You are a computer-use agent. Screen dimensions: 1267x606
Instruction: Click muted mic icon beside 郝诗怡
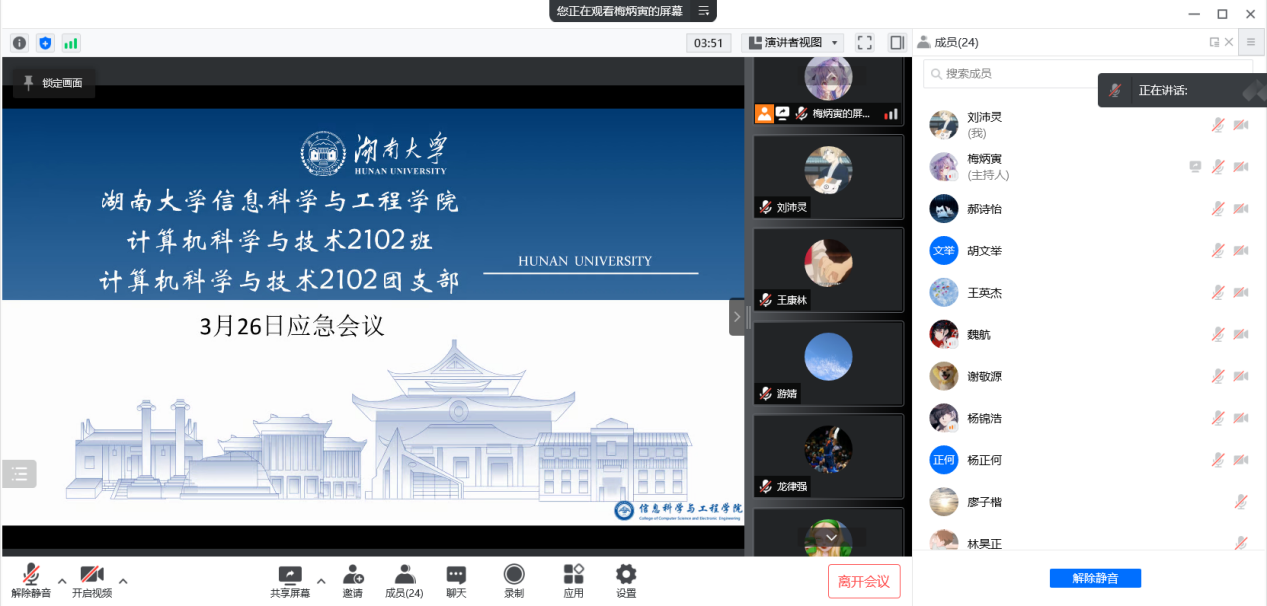[1218, 209]
